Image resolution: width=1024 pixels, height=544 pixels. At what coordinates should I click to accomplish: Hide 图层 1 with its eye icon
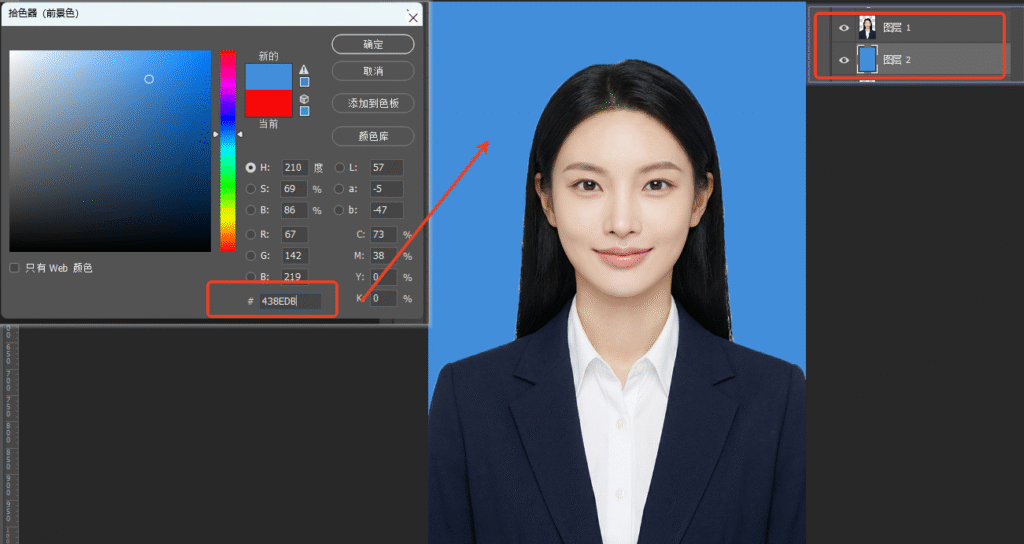tap(844, 28)
